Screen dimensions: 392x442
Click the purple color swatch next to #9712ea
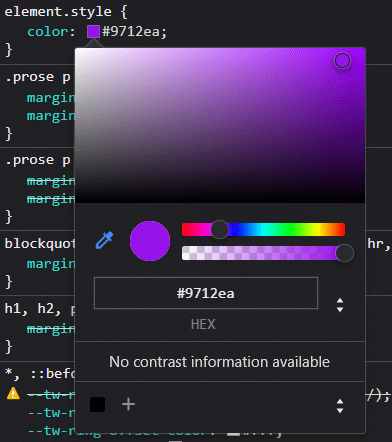pos(93,32)
